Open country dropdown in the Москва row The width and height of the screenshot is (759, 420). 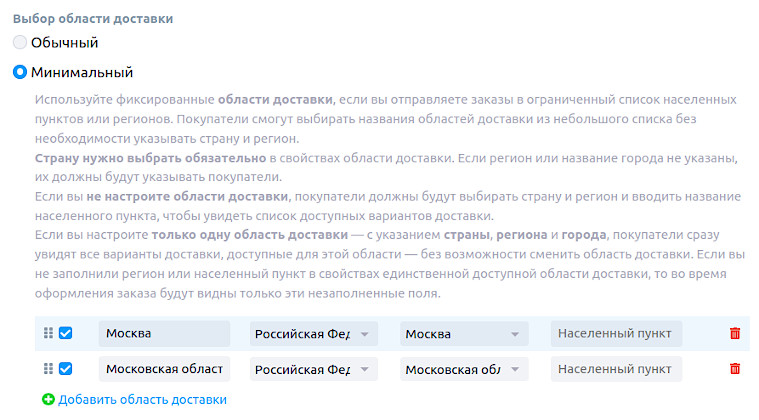tap(313, 334)
